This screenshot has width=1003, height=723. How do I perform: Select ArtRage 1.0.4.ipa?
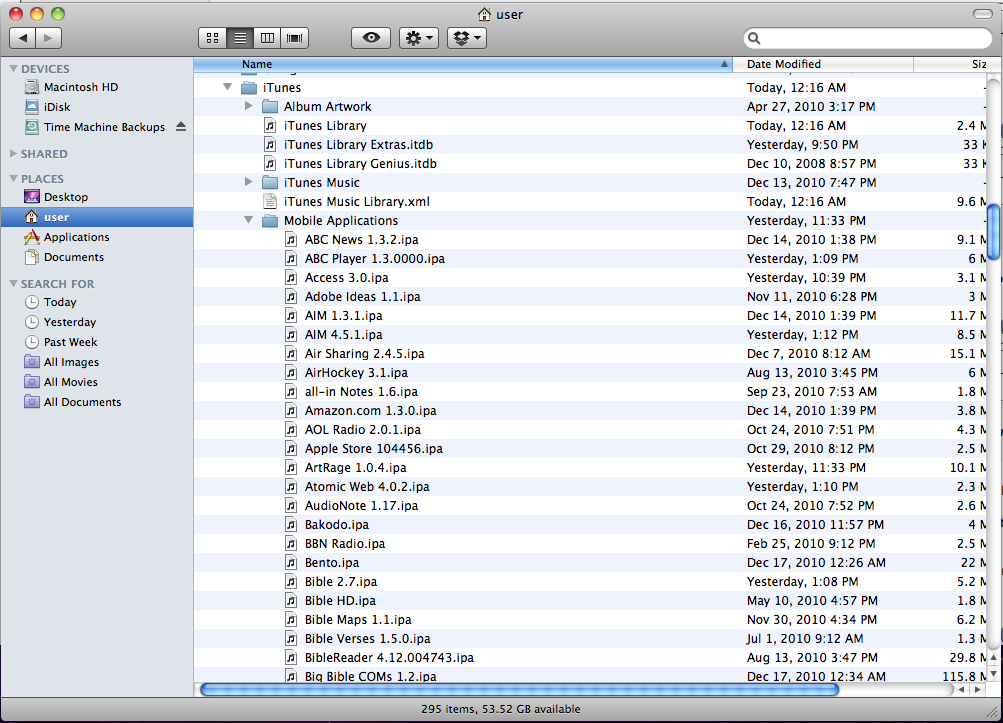pyautogui.click(x=355, y=468)
